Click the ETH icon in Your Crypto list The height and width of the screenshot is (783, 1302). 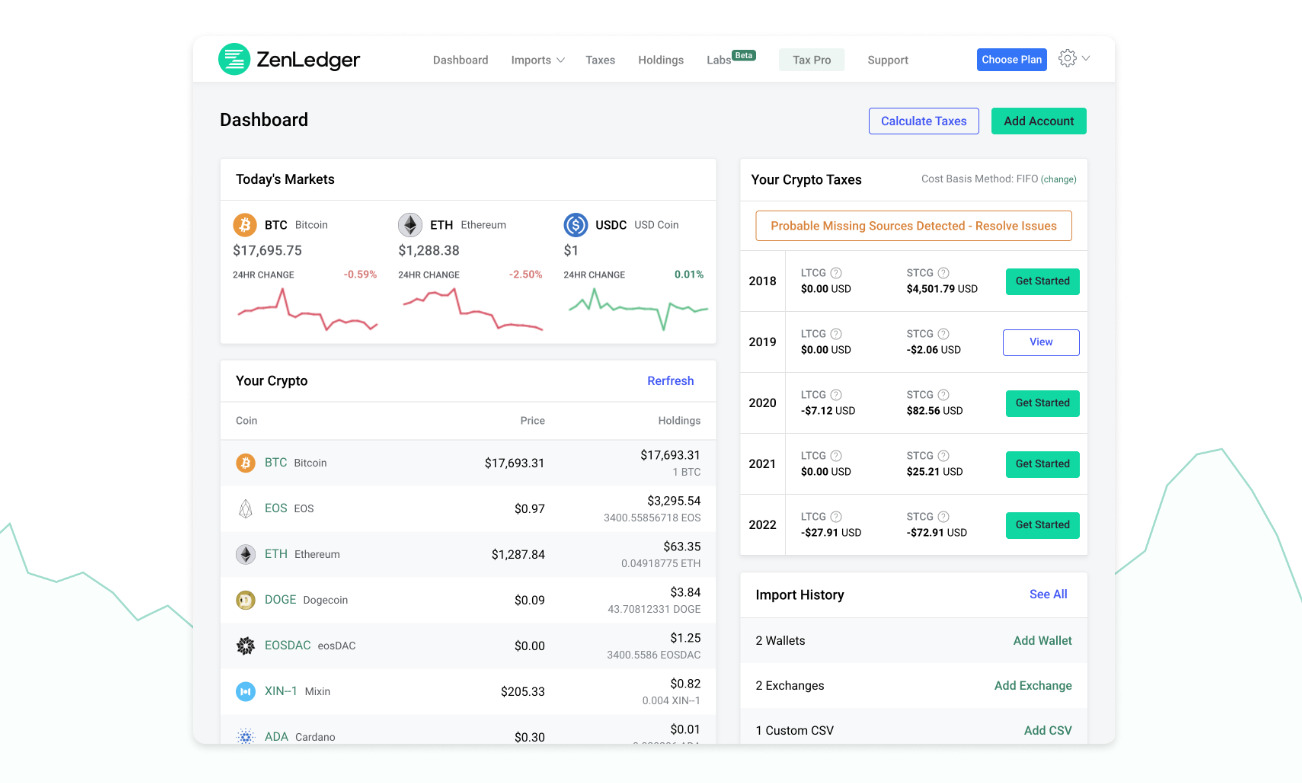click(x=245, y=554)
